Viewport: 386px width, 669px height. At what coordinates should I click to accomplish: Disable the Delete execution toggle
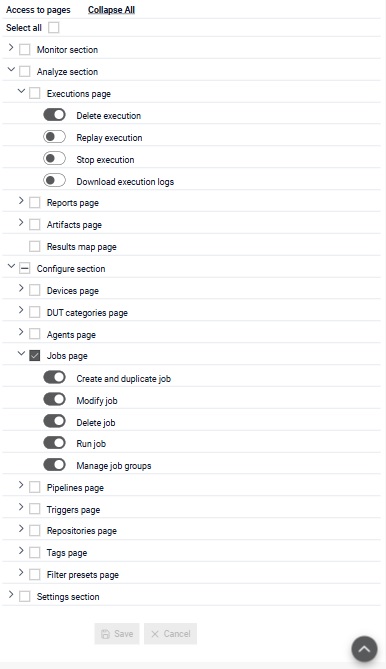pyautogui.click(x=55, y=115)
